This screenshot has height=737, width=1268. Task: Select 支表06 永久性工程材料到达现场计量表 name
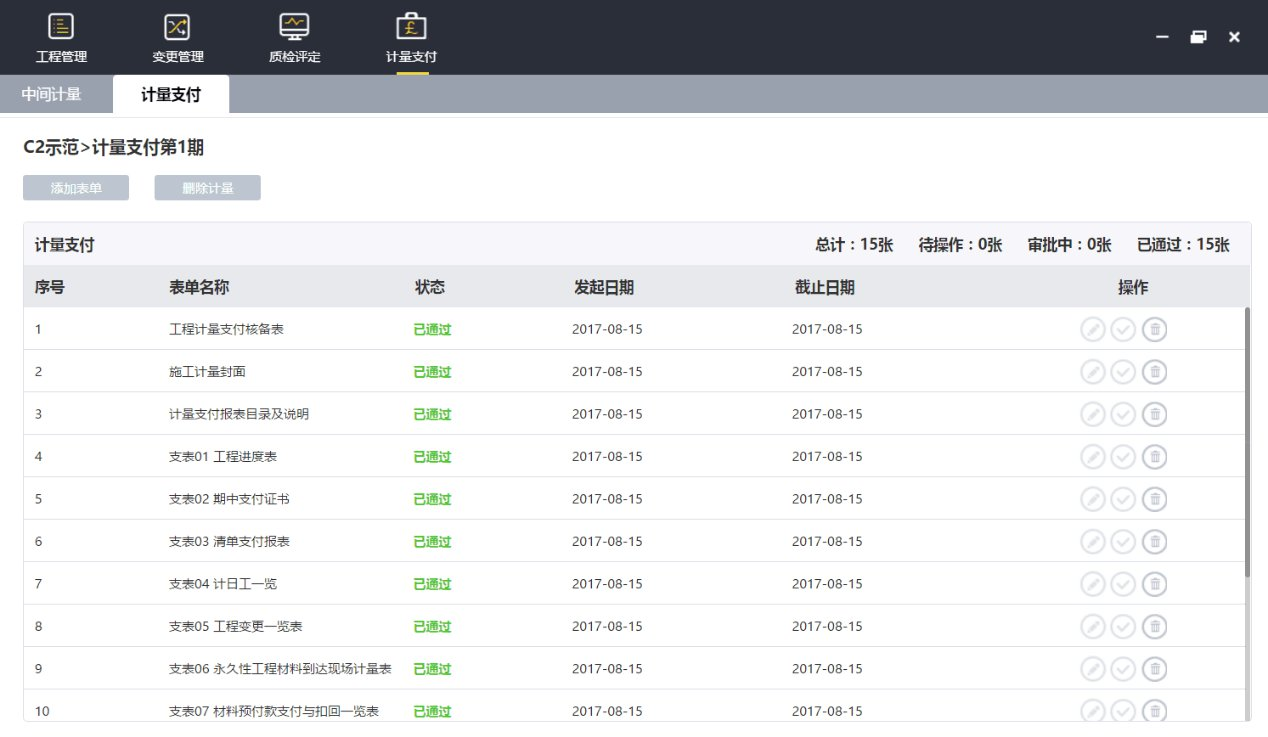tap(280, 669)
